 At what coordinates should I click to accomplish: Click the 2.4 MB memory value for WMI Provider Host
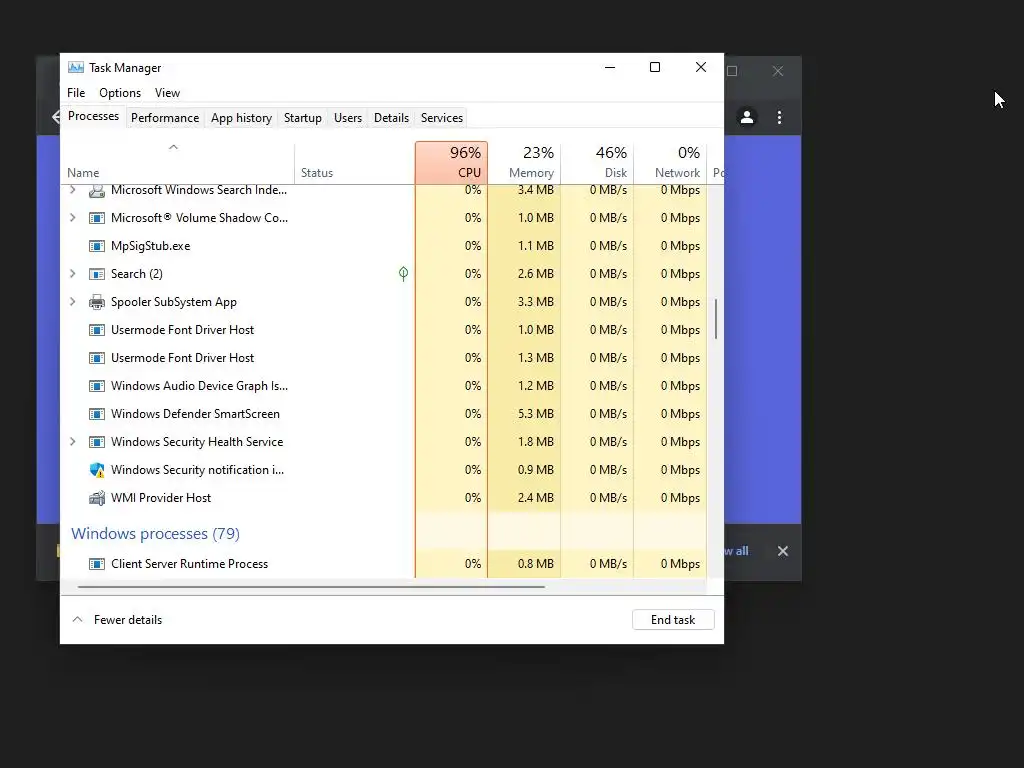point(536,498)
